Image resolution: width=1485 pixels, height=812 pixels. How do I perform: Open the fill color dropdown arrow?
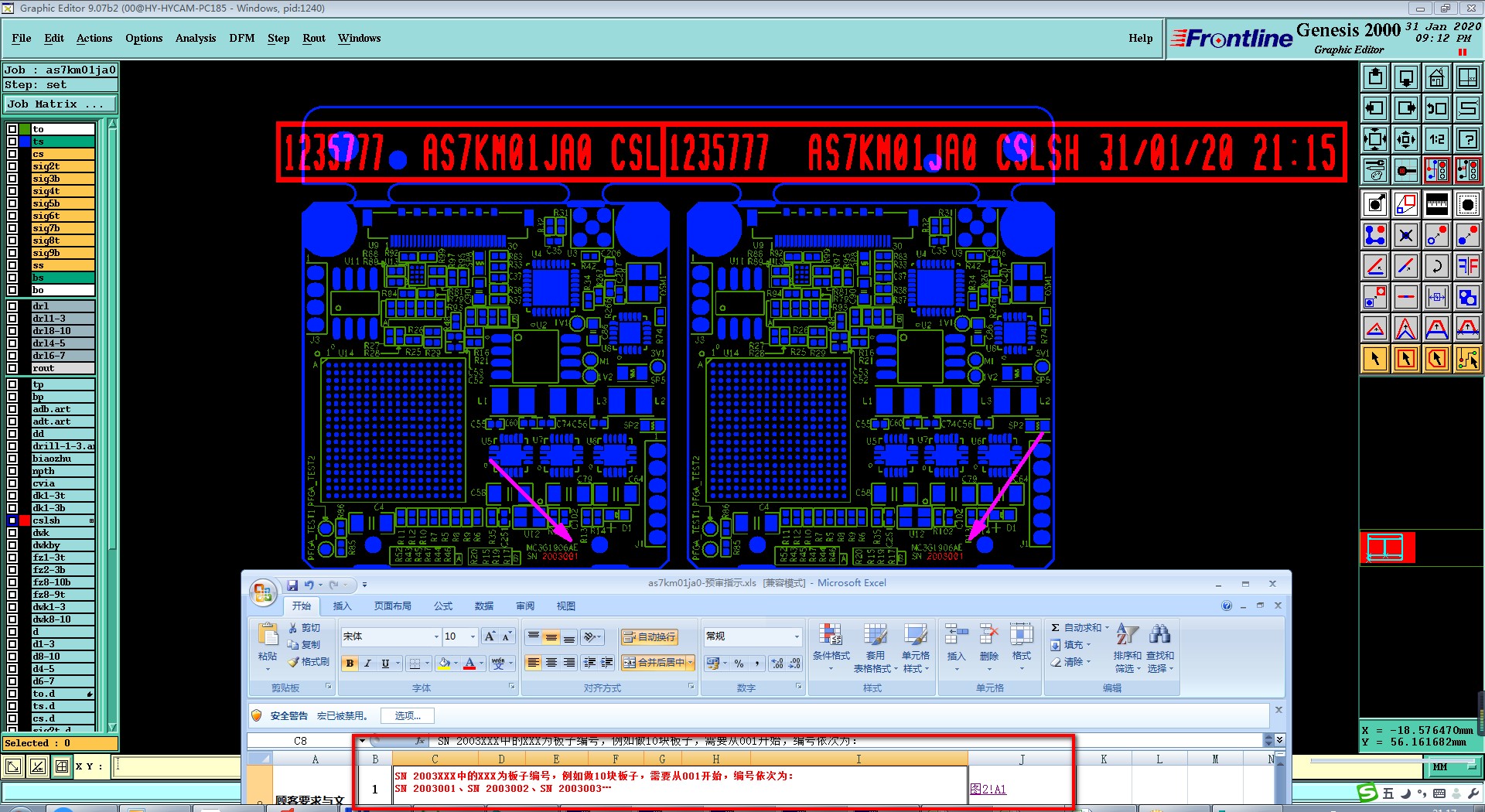pos(456,663)
